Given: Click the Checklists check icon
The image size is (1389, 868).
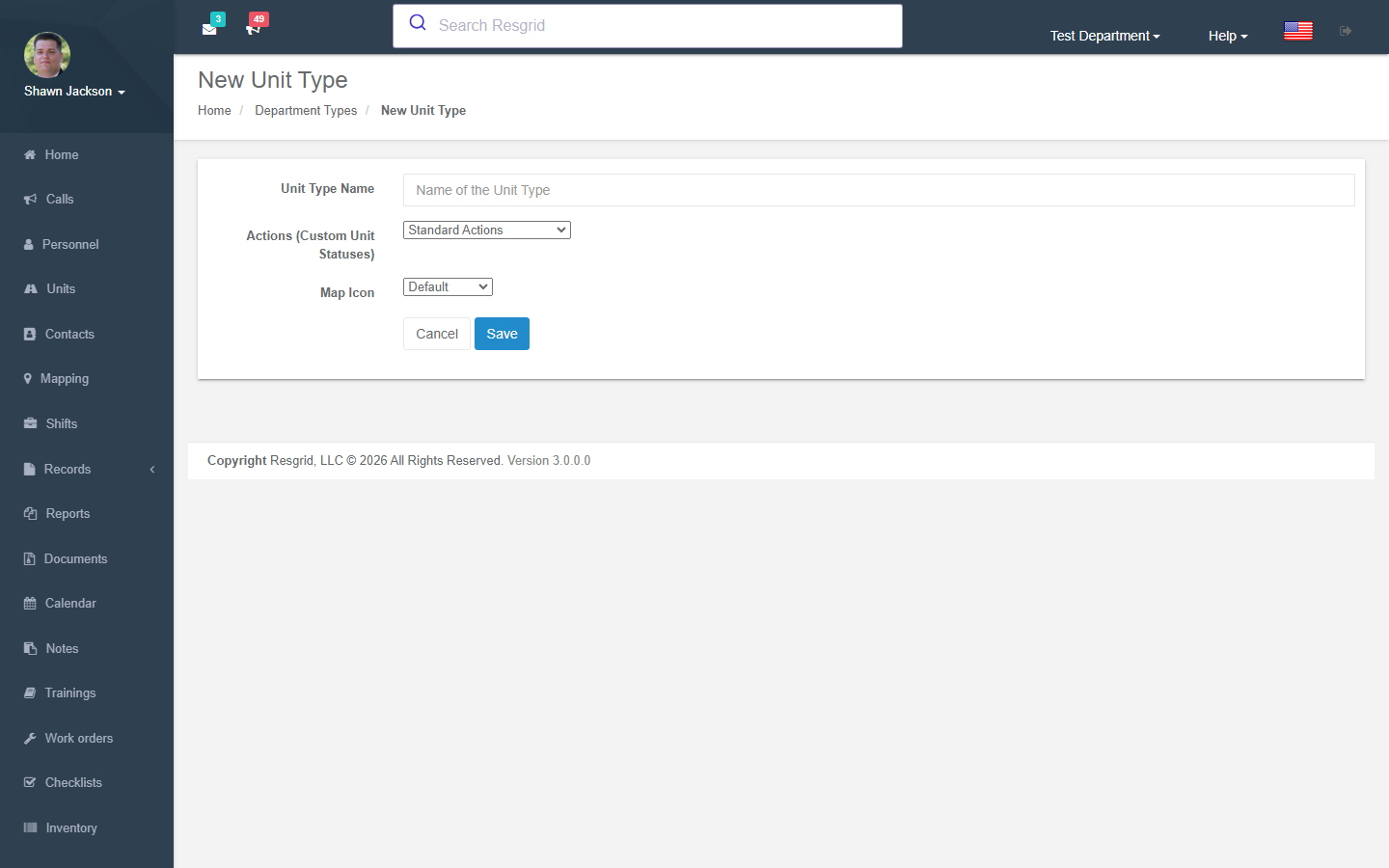Looking at the screenshot, I should point(30,783).
